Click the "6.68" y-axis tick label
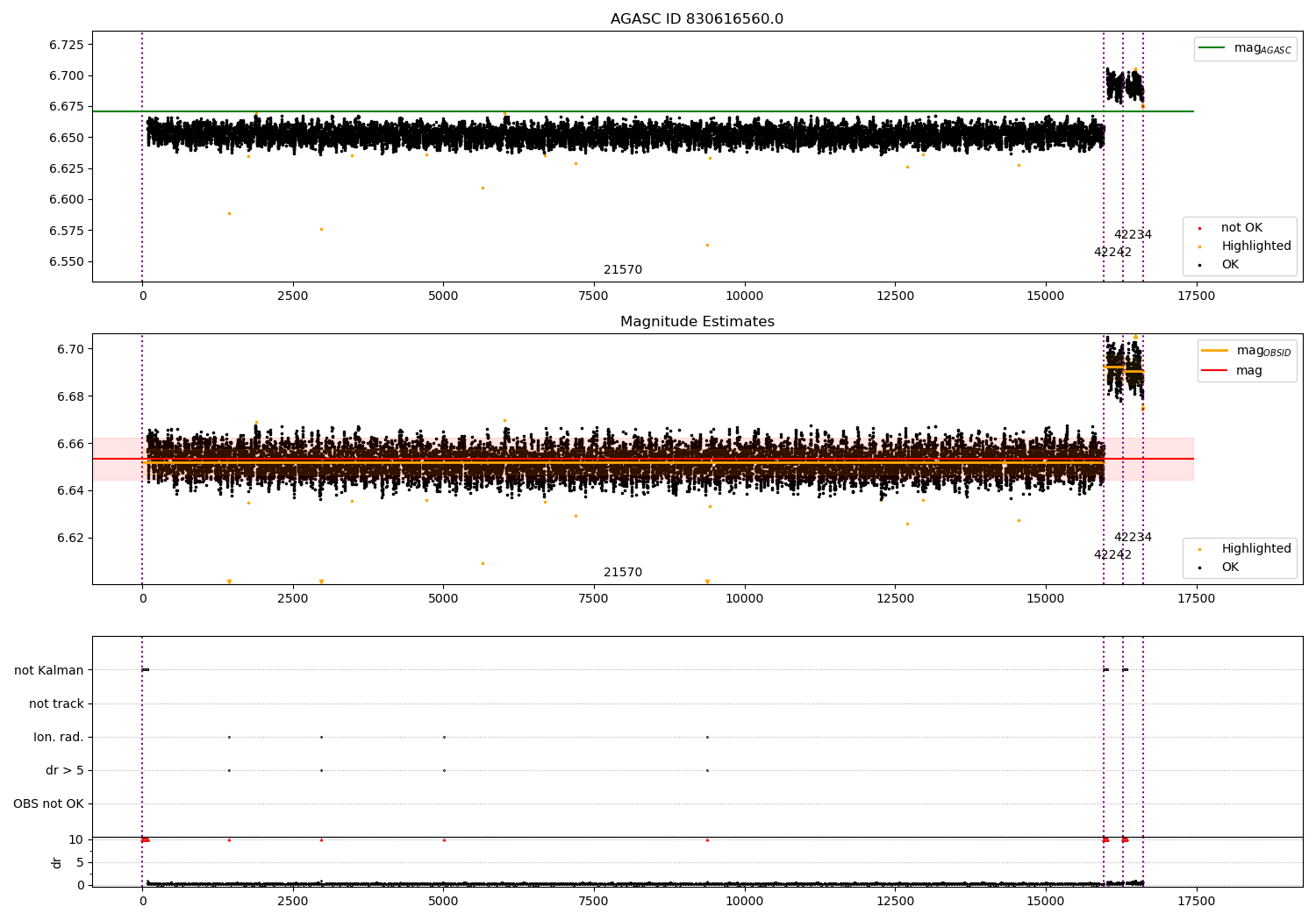 pyautogui.click(x=70, y=396)
